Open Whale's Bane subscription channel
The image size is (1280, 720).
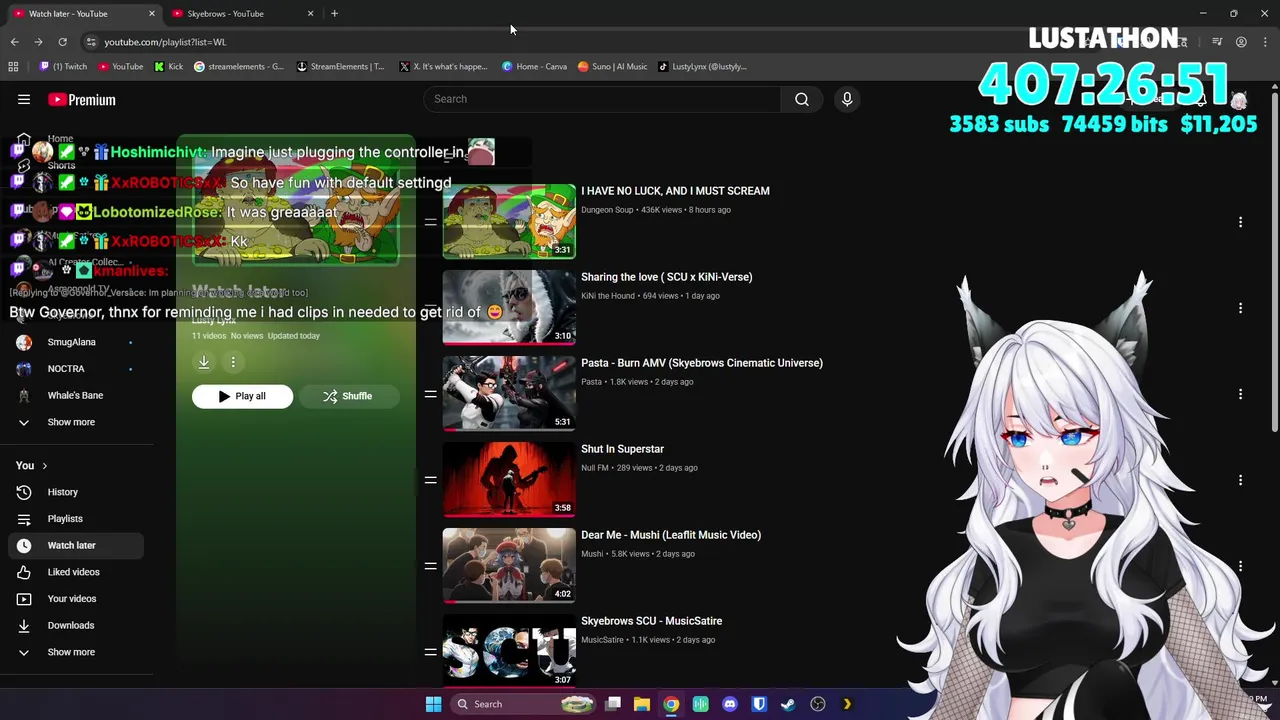click(x=75, y=396)
